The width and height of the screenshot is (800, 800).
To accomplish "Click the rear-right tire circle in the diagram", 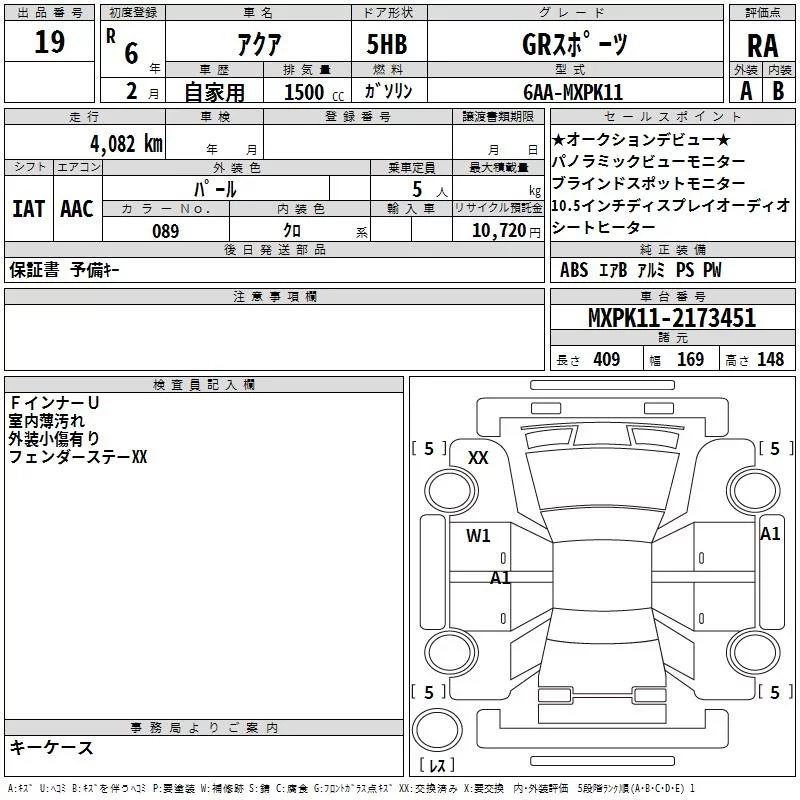I will point(754,652).
